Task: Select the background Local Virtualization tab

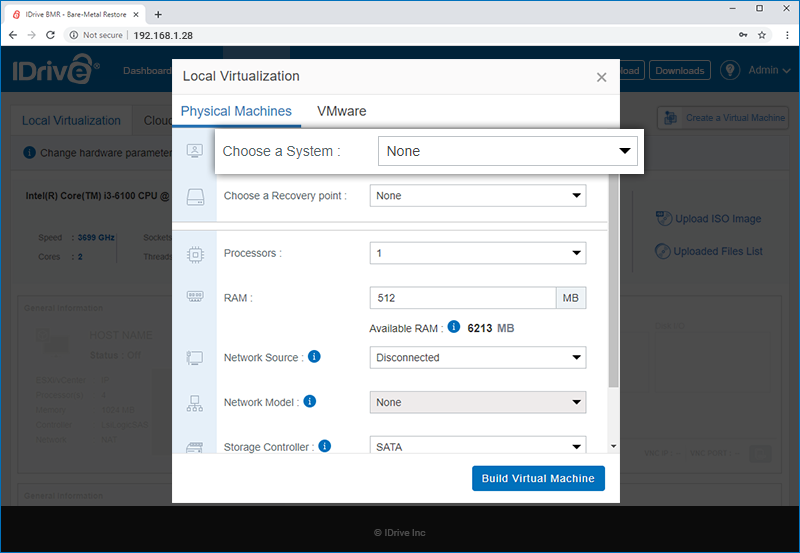Action: [71, 121]
